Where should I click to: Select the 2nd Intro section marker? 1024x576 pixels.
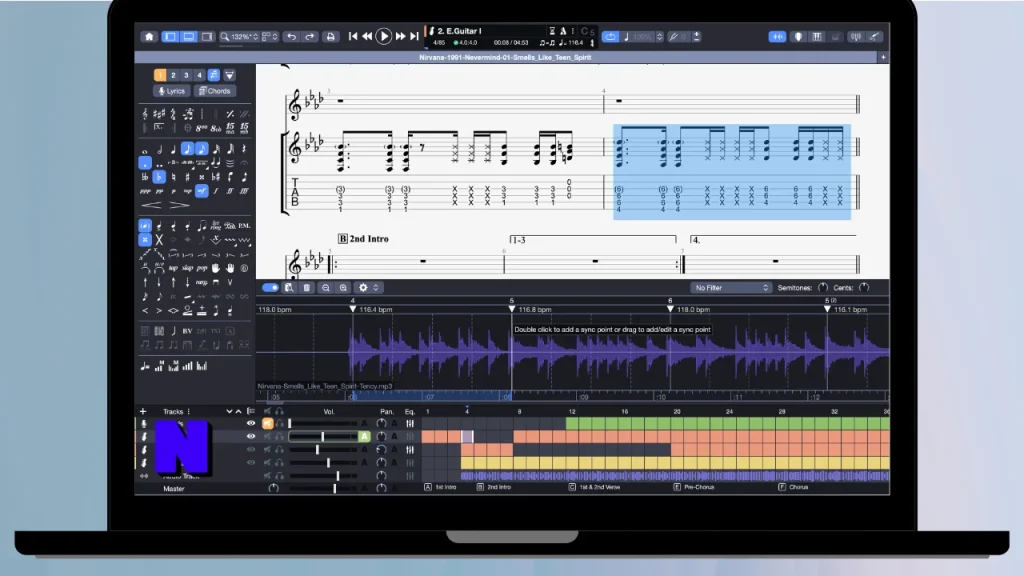click(494, 487)
